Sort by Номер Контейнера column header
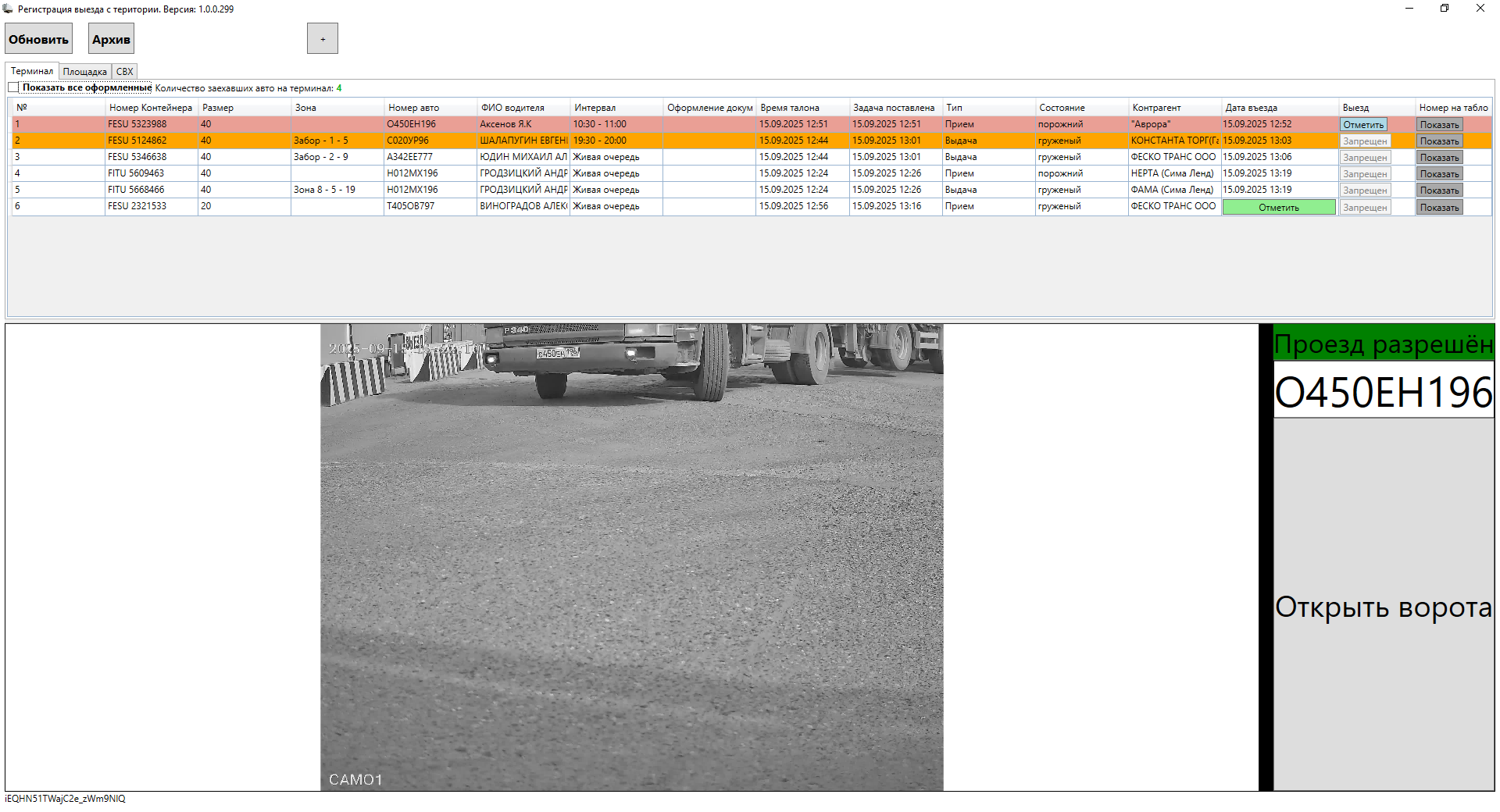The width and height of the screenshot is (1500, 812). pos(150,108)
